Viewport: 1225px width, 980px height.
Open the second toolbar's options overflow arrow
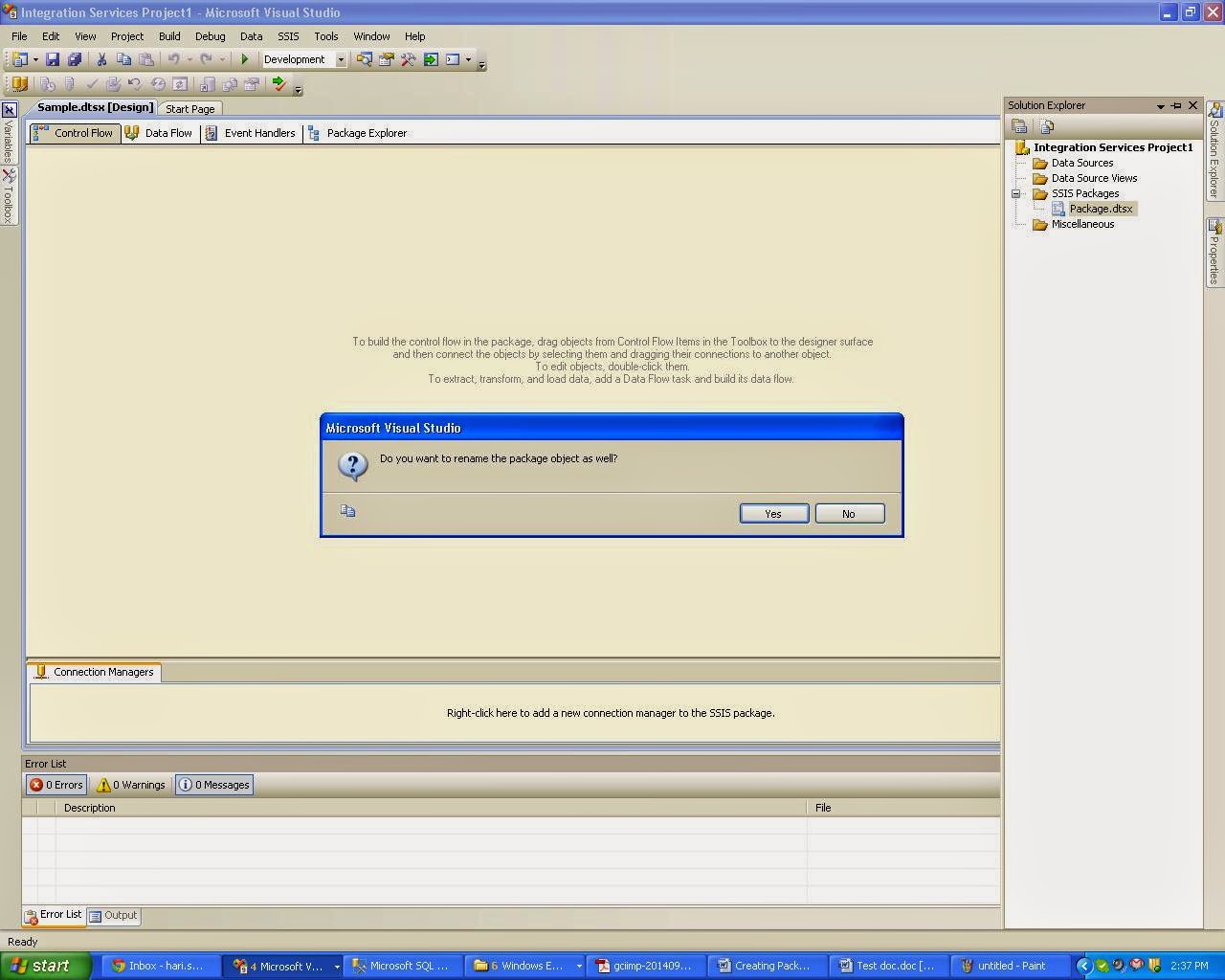point(298,88)
